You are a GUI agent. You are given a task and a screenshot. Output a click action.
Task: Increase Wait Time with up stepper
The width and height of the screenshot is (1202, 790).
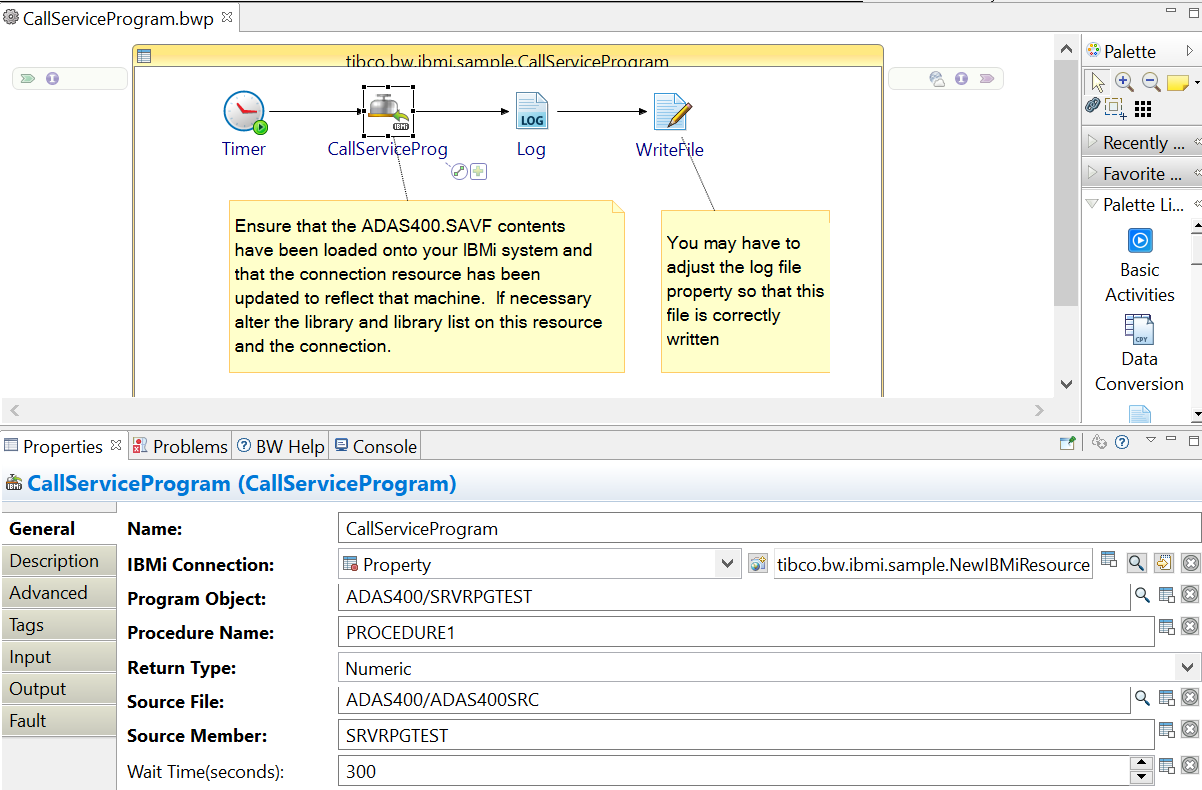(x=1140, y=764)
